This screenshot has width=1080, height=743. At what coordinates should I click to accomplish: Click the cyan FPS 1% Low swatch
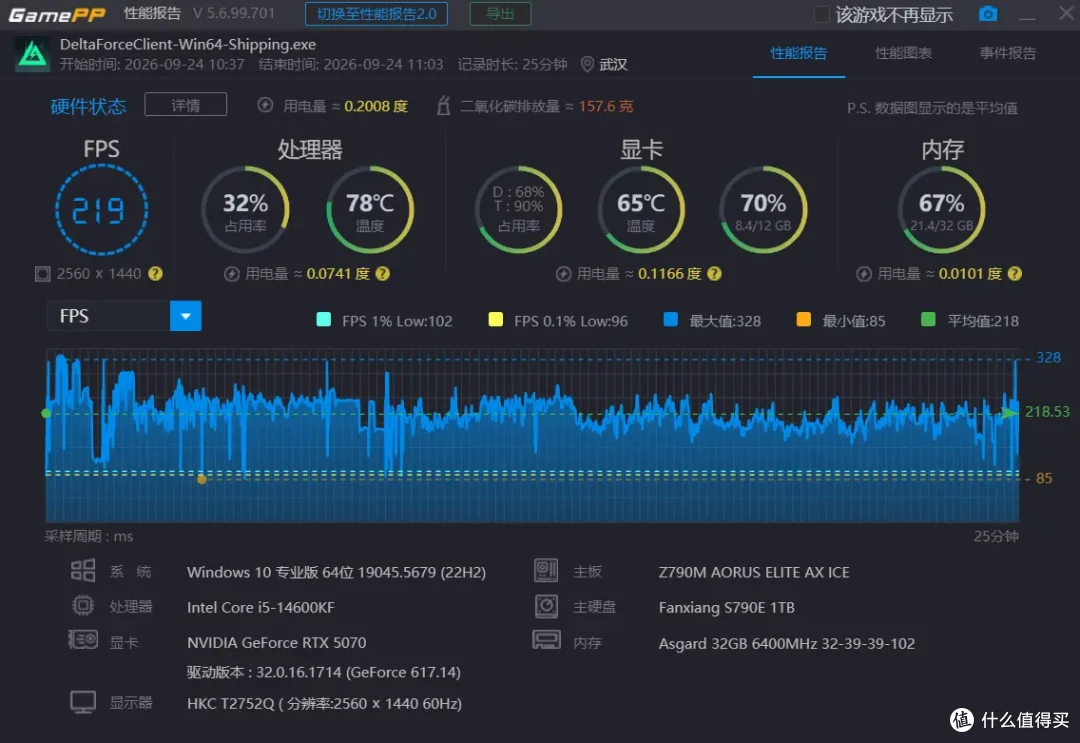click(x=323, y=320)
